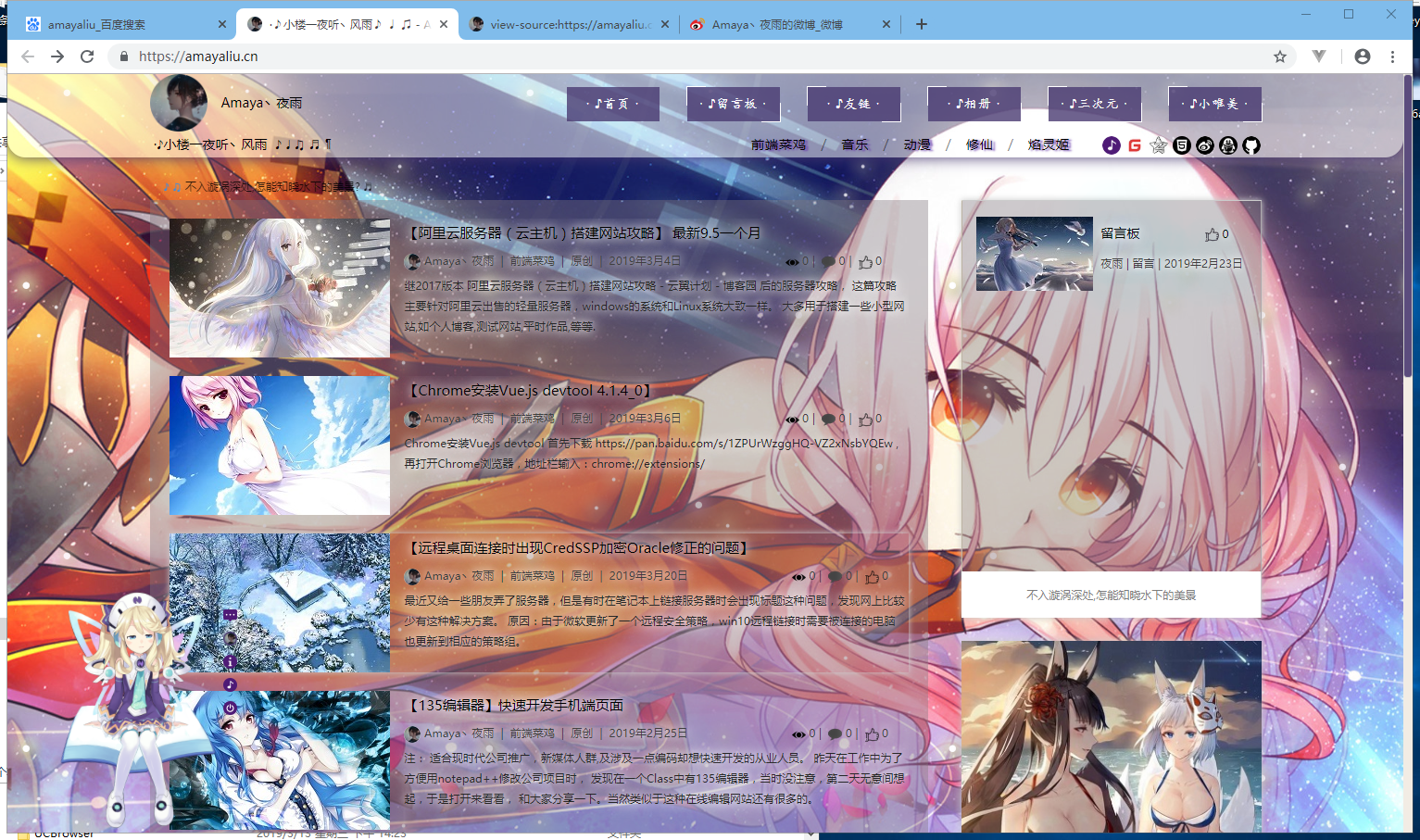Close the 小楼一夜听丶风雨 tab
Screen dimensions: 1420x840
pyautogui.click(x=445, y=25)
